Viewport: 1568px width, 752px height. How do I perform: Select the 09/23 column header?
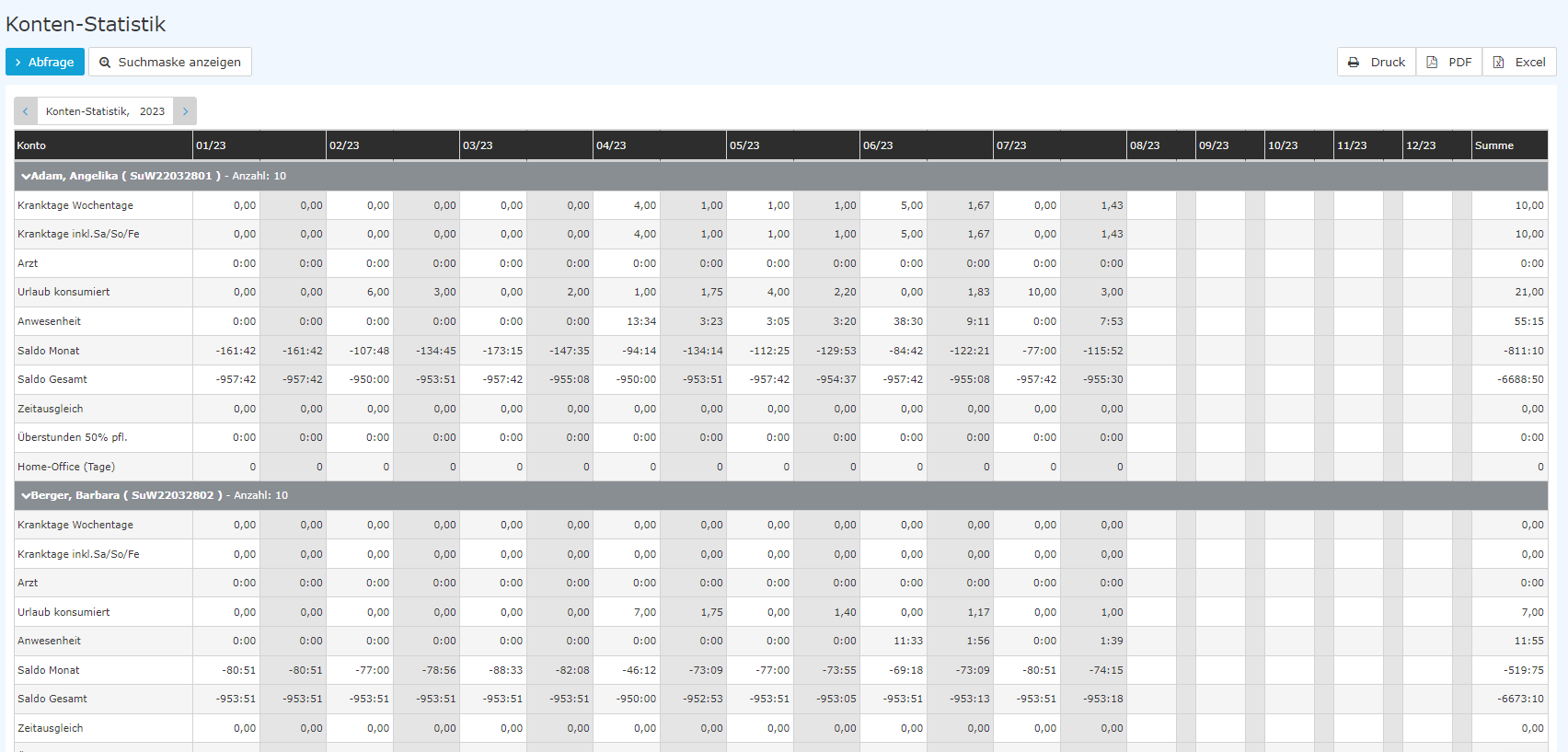click(1230, 145)
